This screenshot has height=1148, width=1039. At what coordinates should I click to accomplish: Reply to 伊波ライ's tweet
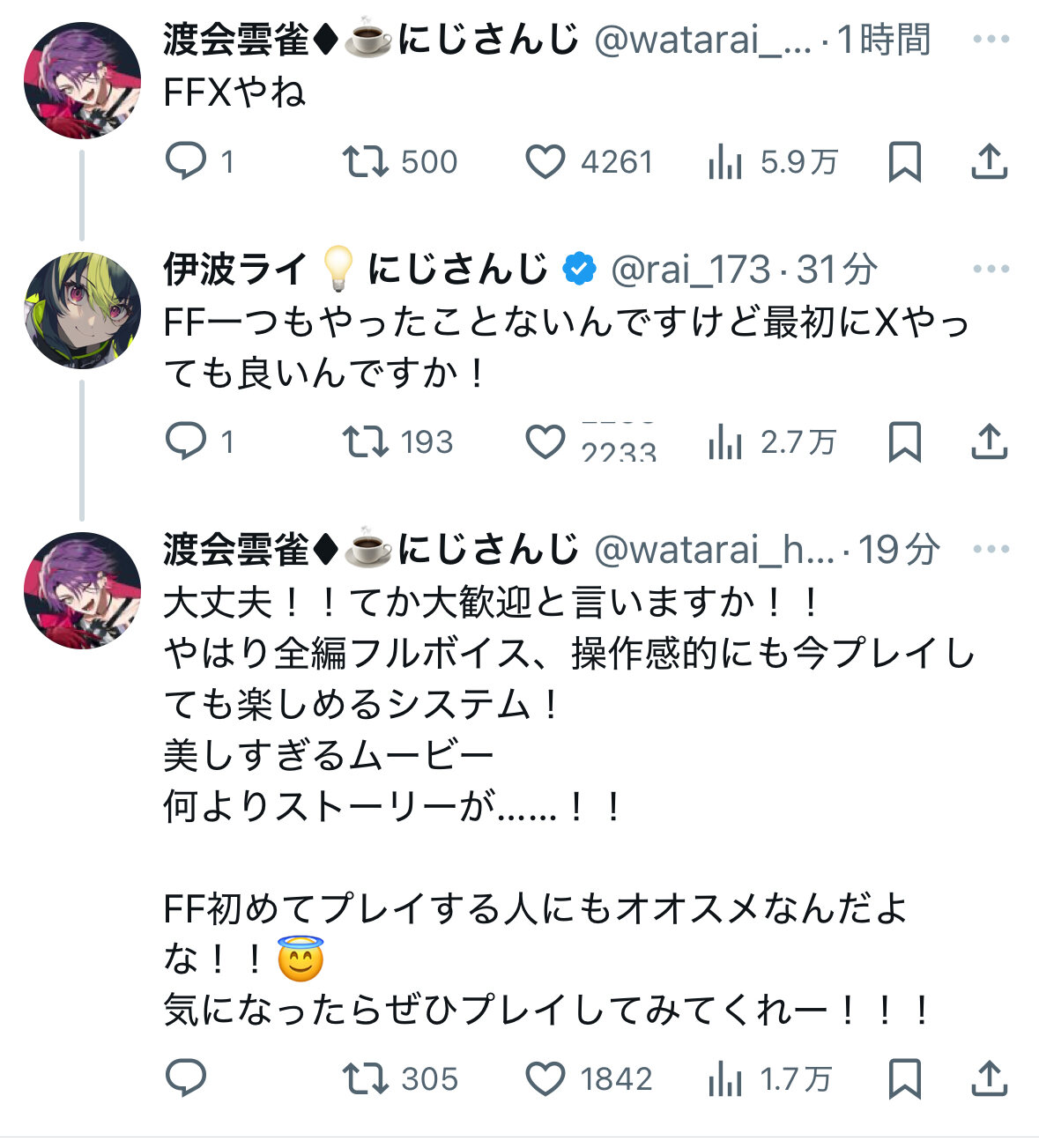tap(186, 441)
